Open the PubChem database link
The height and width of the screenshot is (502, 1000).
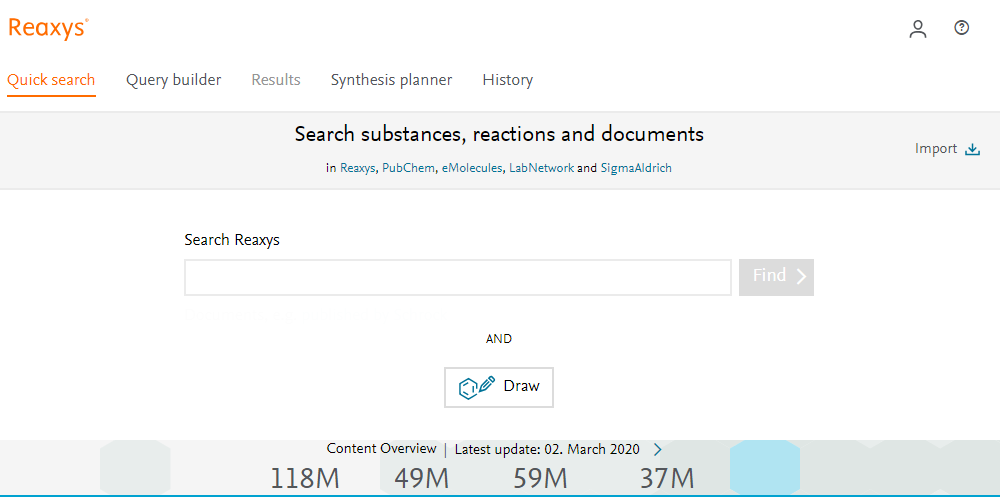pos(408,169)
